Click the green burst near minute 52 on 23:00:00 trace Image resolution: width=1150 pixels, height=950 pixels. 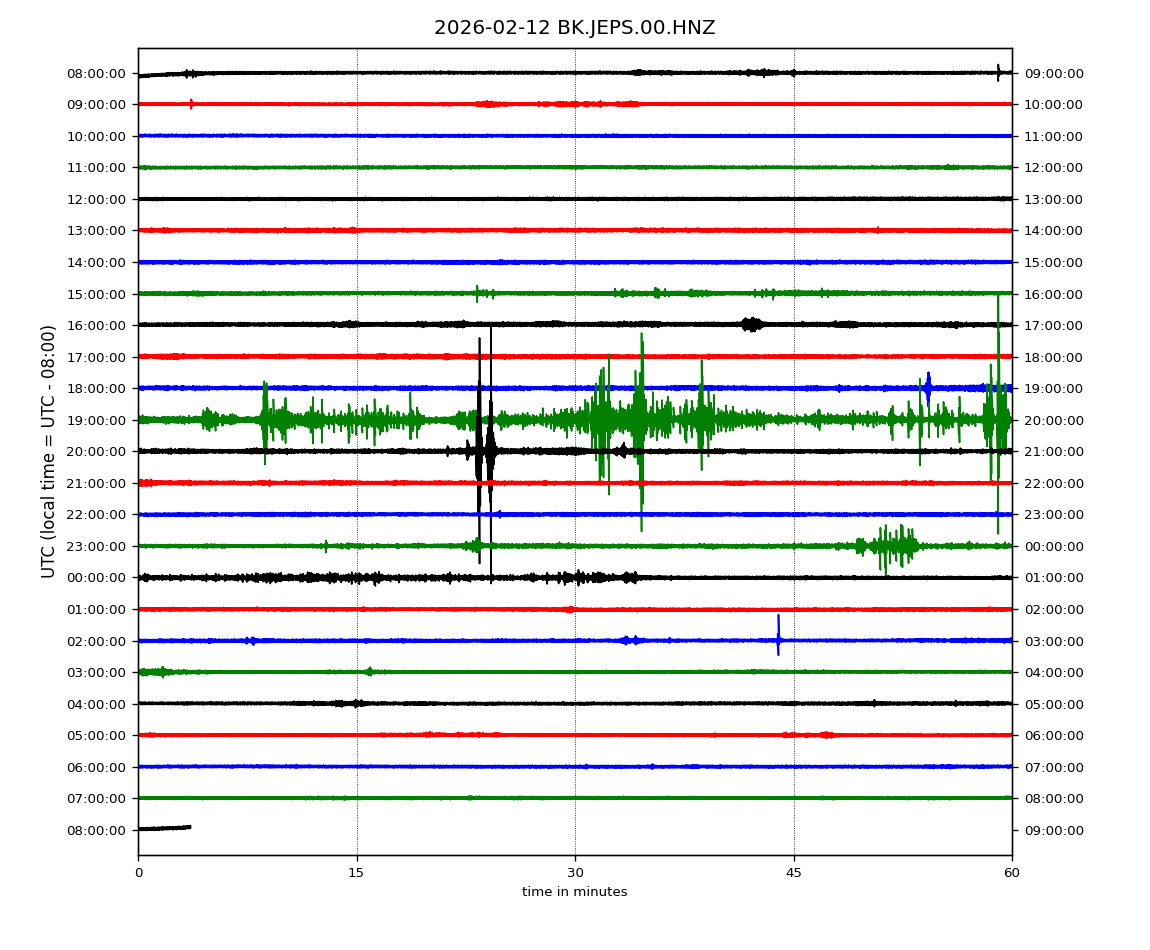point(893,546)
